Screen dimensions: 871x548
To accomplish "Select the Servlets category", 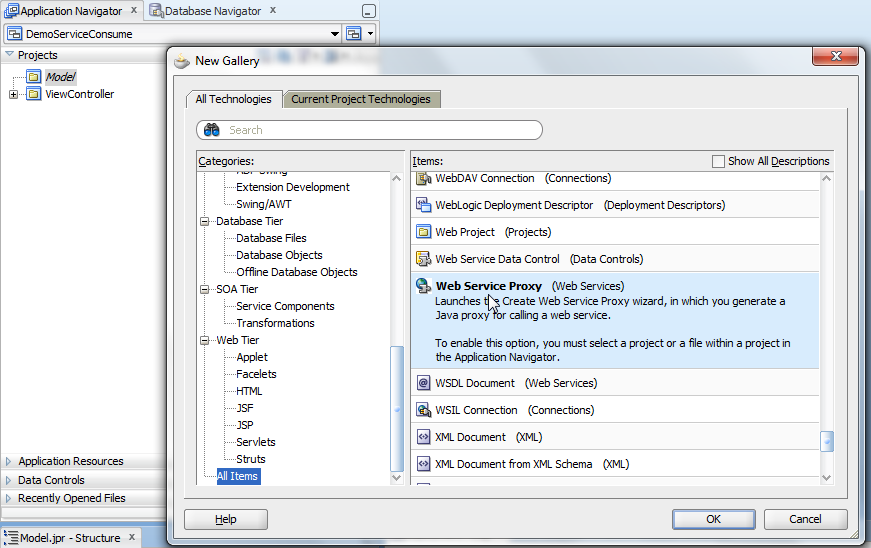I will click(256, 442).
